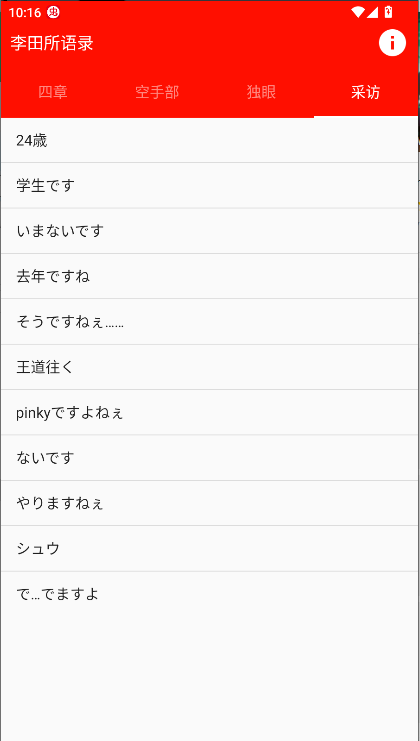The width and height of the screenshot is (420, 741).
Task: Tap the 学生です list entry
Action: click(209, 186)
